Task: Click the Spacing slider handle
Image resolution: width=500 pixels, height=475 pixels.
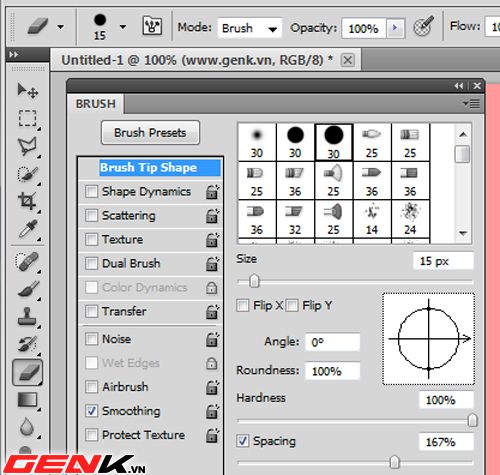Action: tap(394, 462)
